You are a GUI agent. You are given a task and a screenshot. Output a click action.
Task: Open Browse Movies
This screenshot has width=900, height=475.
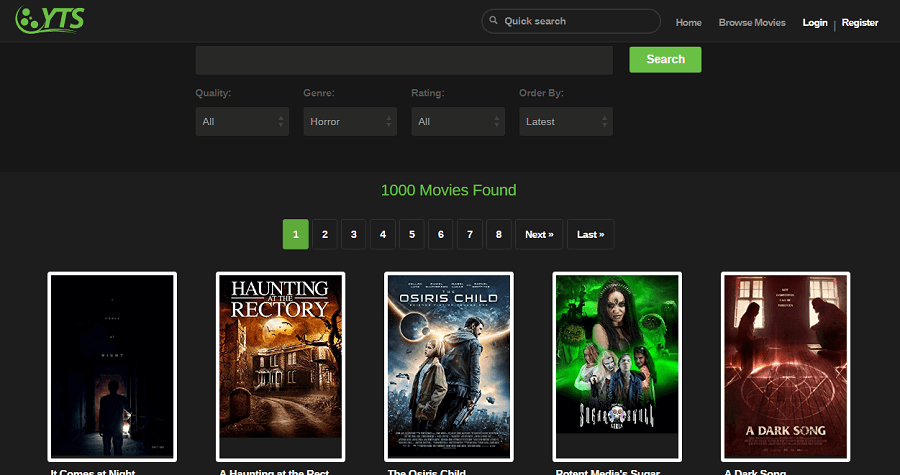[x=752, y=22]
